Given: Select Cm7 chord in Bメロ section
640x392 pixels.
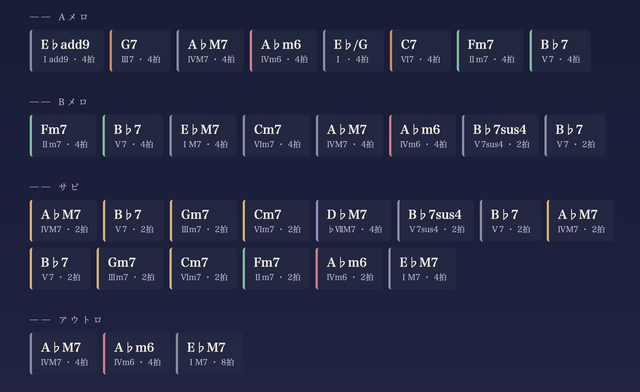Looking at the screenshot, I should (x=276, y=136).
